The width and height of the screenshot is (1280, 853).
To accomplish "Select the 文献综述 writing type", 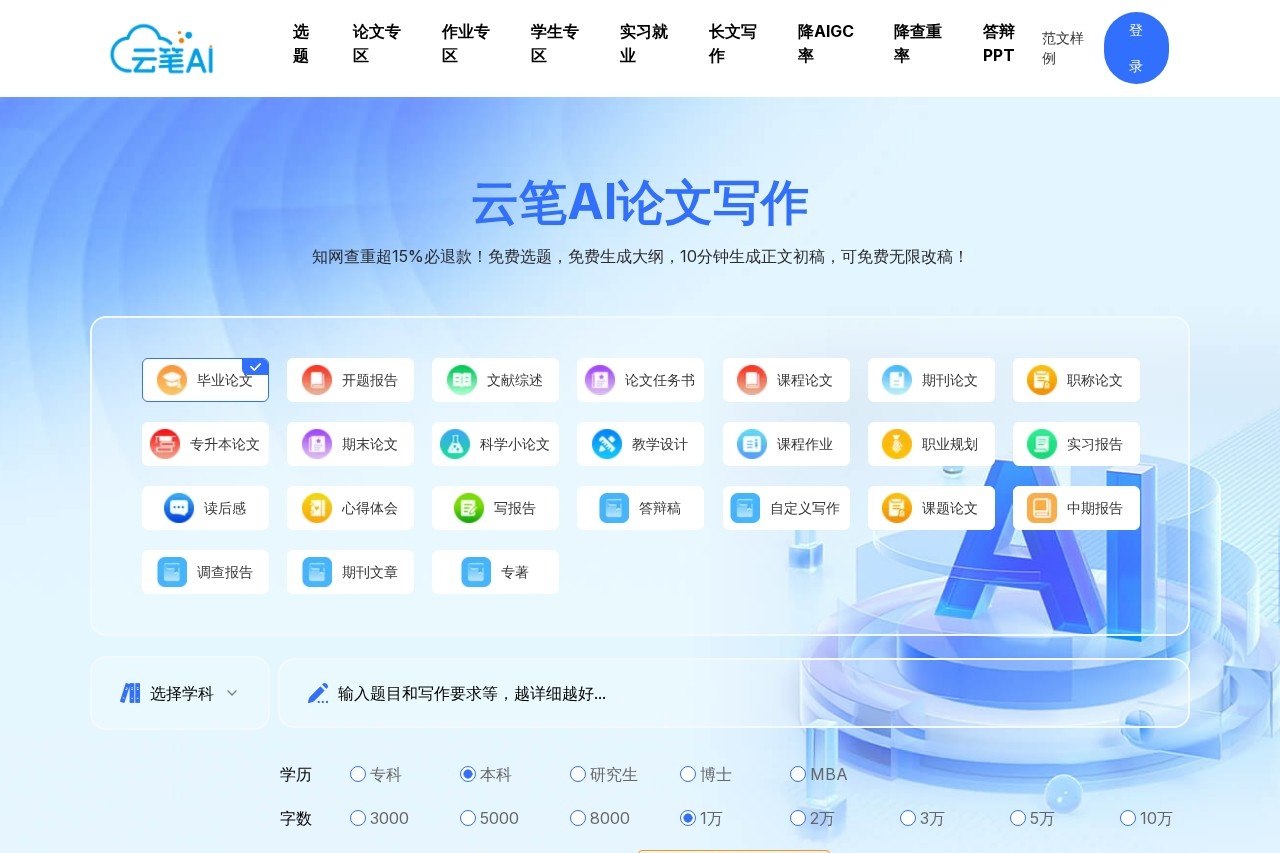I will click(495, 380).
